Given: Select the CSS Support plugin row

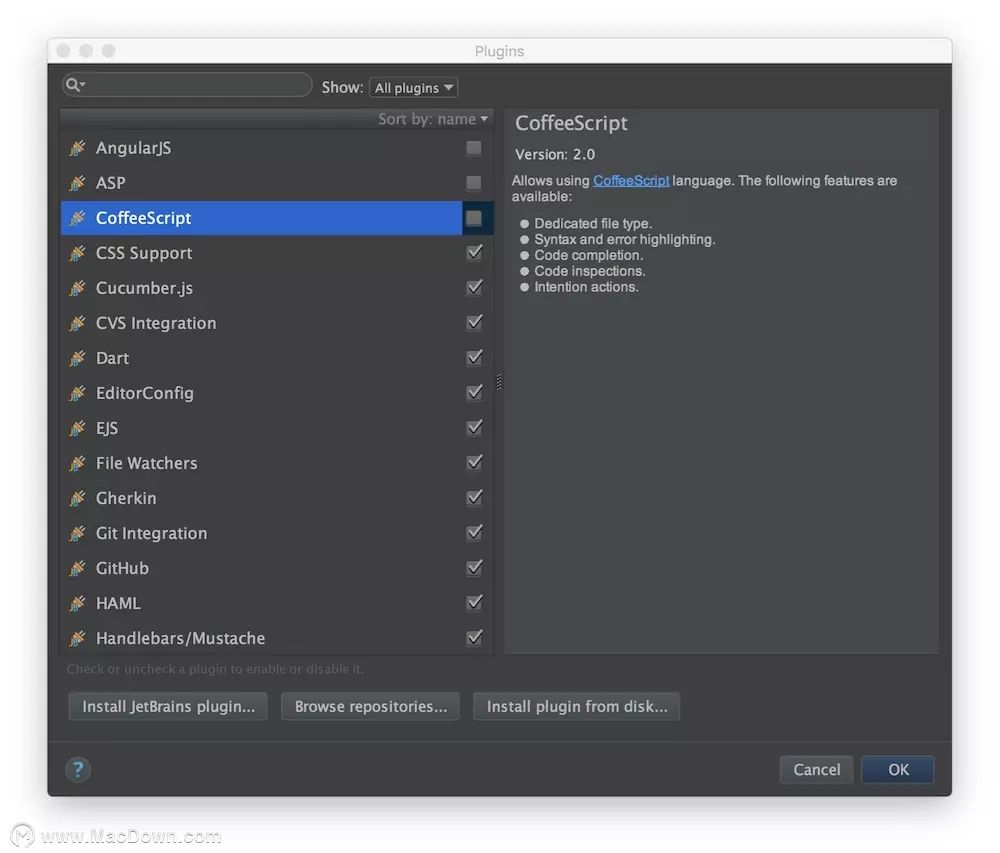Looking at the screenshot, I should pyautogui.click(x=277, y=253).
